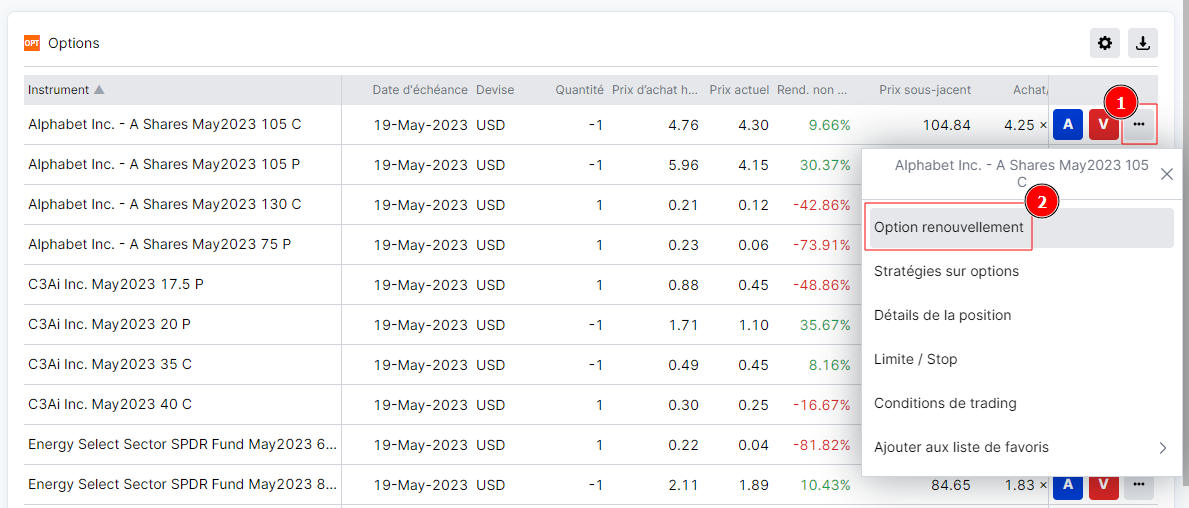Click the 104.84 underlying price
Image resolution: width=1189 pixels, height=508 pixels.
tap(946, 125)
